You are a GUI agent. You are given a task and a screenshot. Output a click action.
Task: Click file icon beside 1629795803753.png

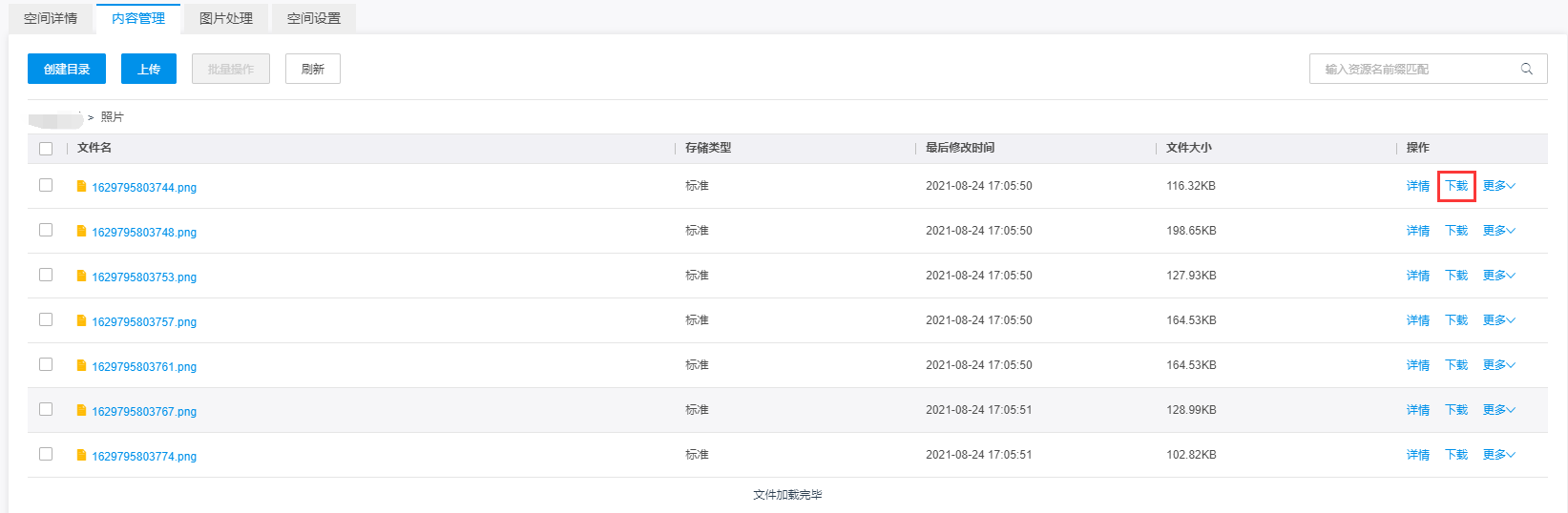pos(82,277)
